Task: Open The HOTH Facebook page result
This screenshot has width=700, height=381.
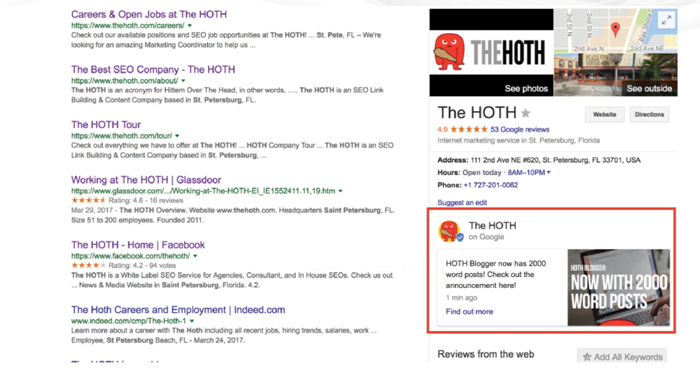Action: (x=138, y=245)
